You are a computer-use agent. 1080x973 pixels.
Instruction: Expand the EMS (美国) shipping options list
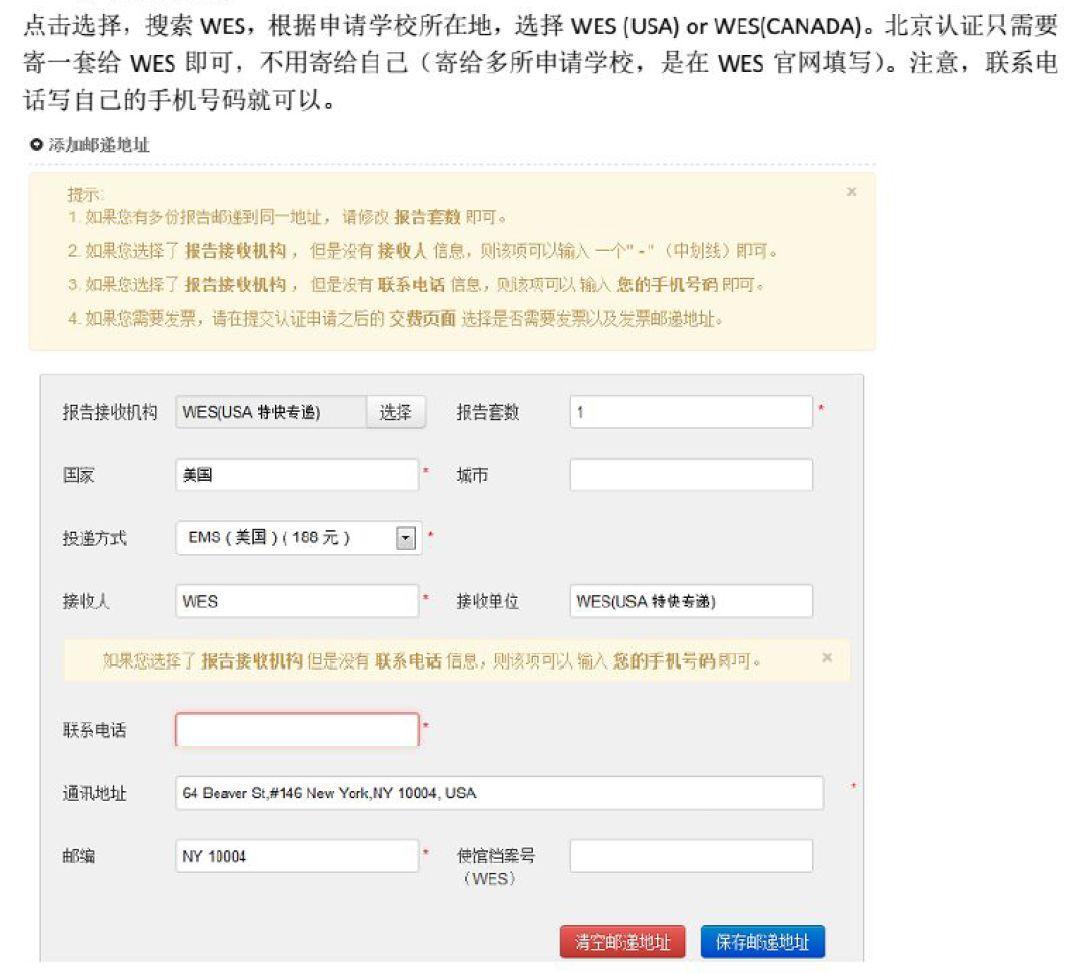tap(404, 536)
